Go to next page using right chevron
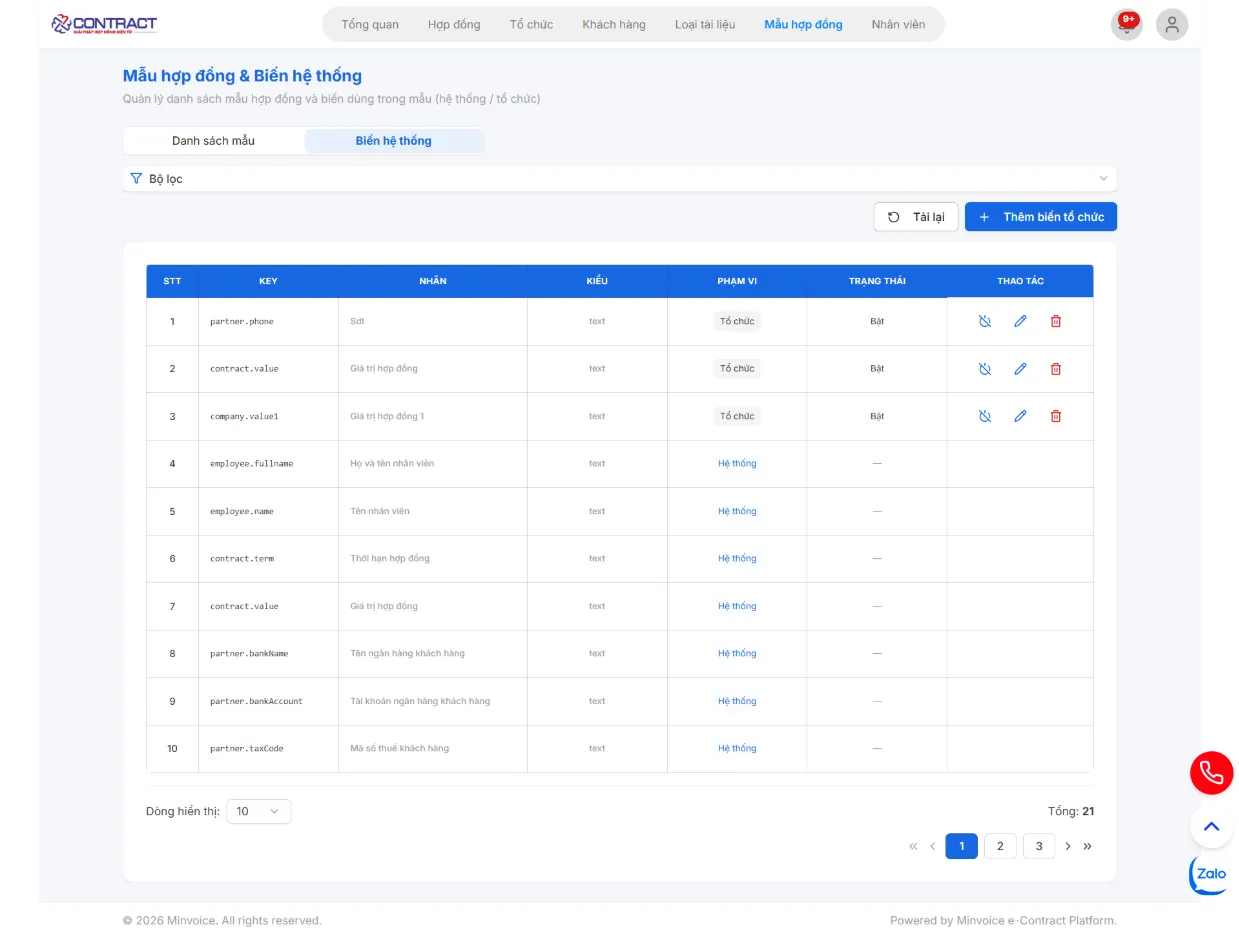Screen dimensions: 1239x937 (x=1068, y=846)
